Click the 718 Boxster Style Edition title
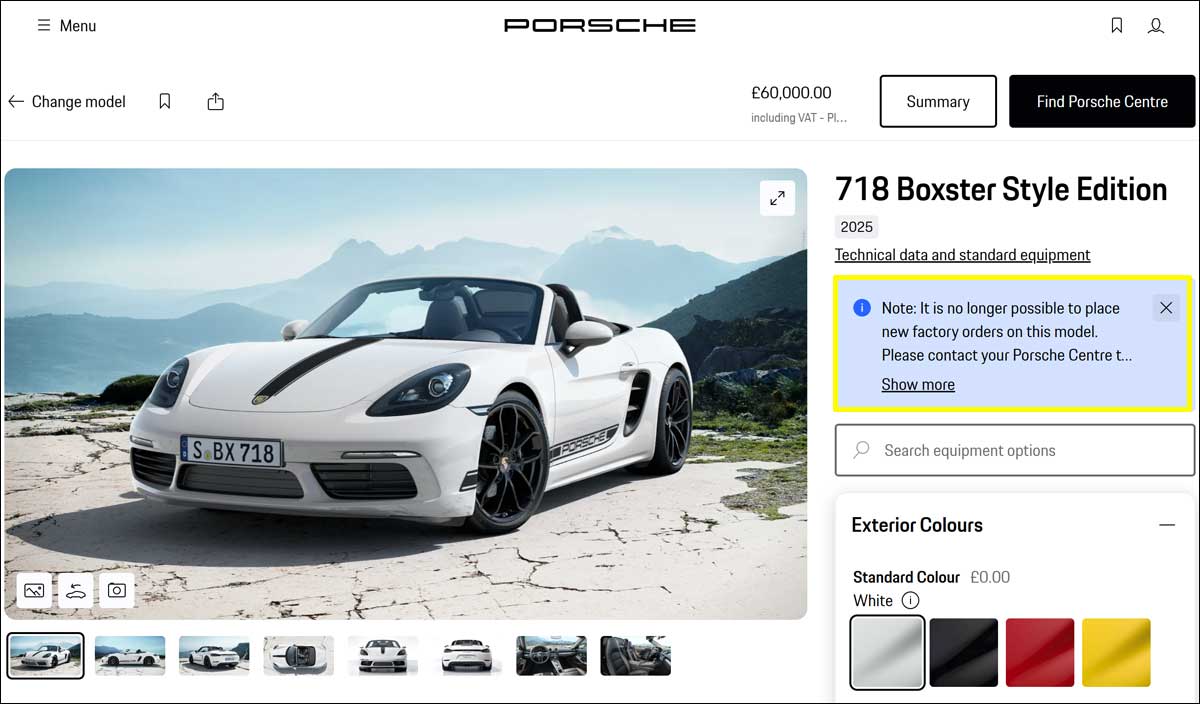The width and height of the screenshot is (1200, 704). [x=1001, y=189]
